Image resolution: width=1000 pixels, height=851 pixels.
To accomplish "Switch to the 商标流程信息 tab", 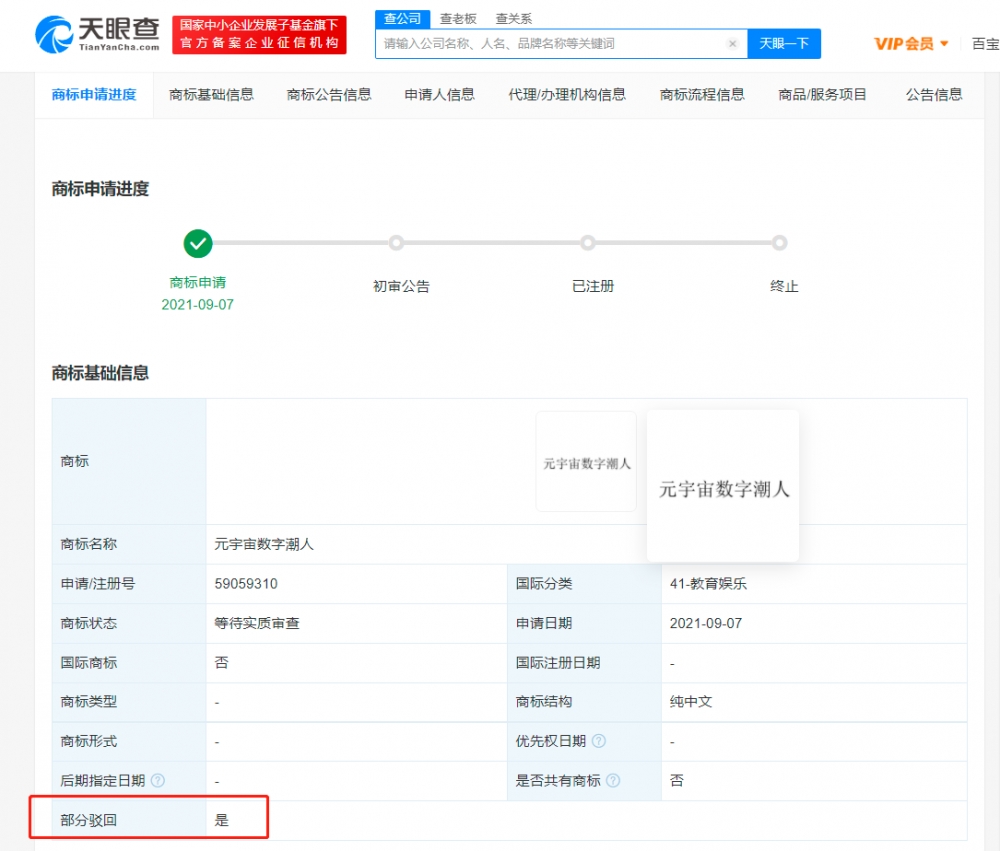I will tap(702, 95).
